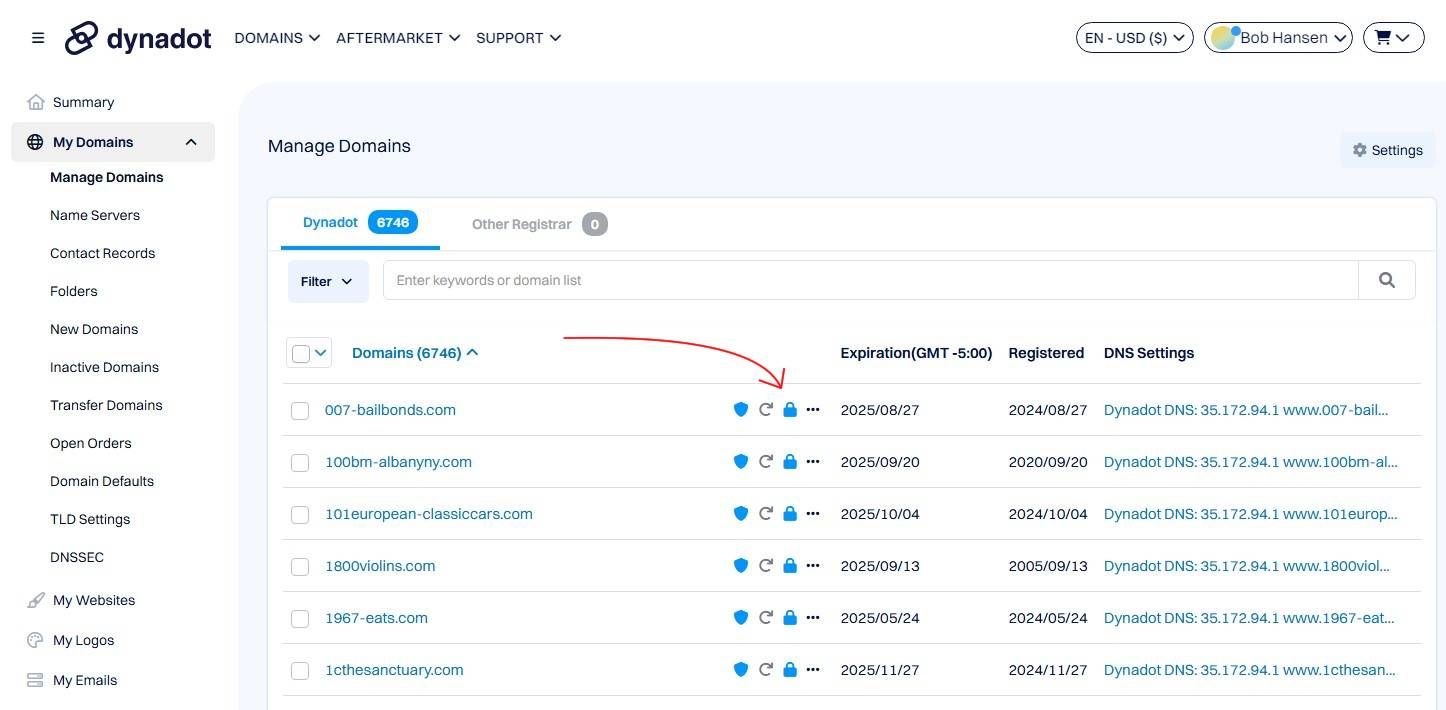Screen dimensions: 1446x710
Task: Click shield icon for 1cthesanctuary.com
Action: click(x=741, y=670)
